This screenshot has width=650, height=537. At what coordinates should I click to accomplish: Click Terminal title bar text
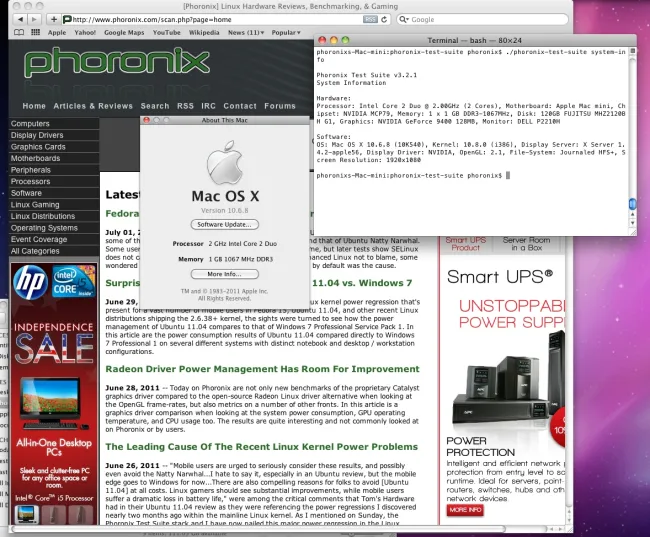474,40
